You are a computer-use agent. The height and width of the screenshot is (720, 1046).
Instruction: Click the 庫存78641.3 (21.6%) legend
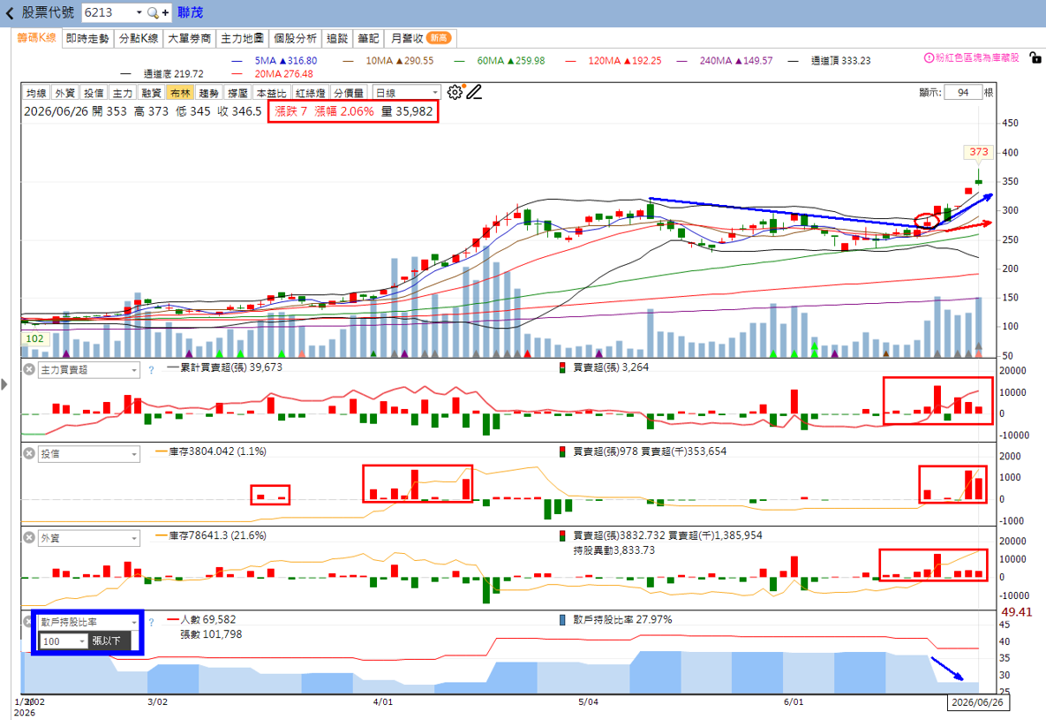pyautogui.click(x=211, y=535)
